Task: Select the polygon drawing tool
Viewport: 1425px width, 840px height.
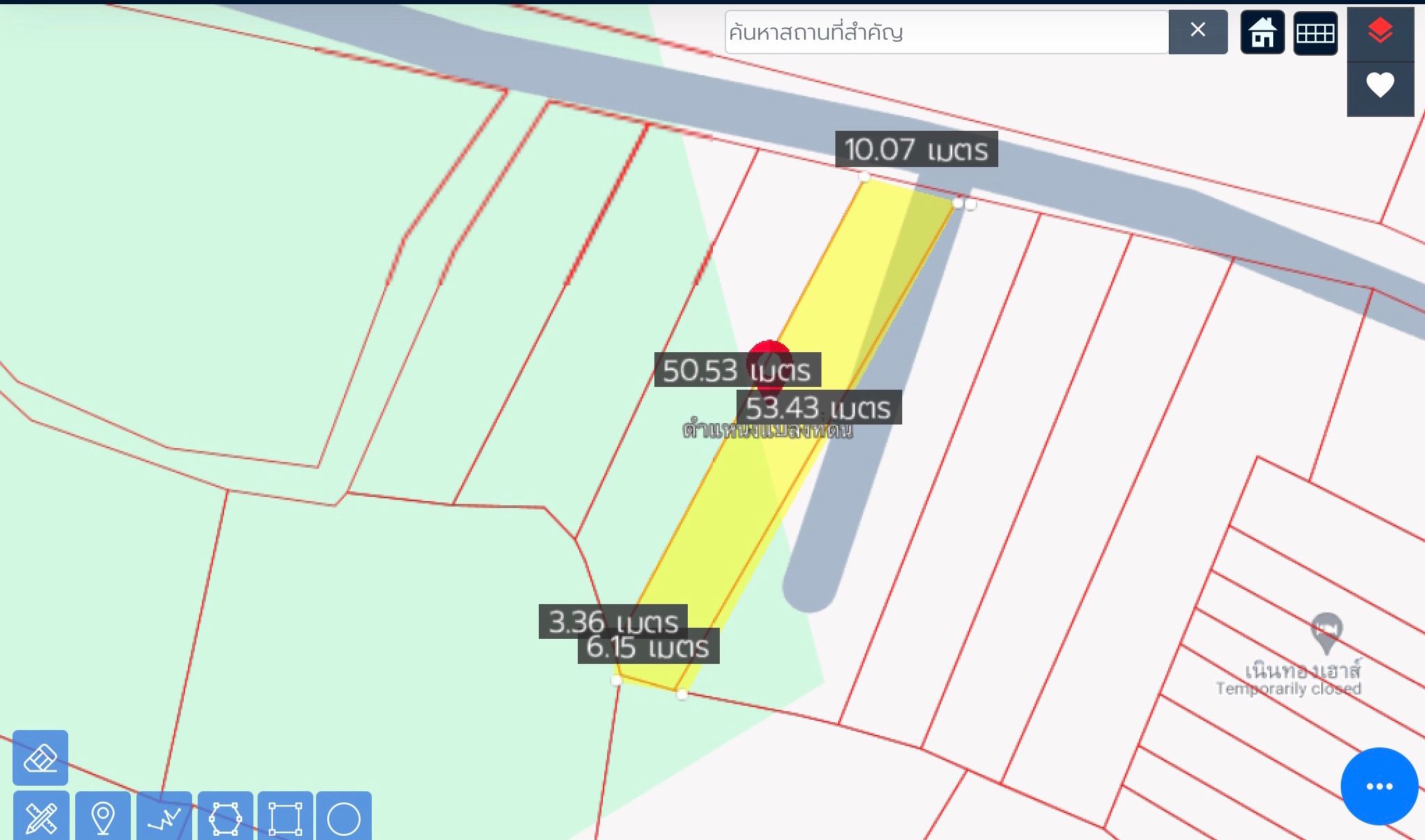Action: [225, 816]
